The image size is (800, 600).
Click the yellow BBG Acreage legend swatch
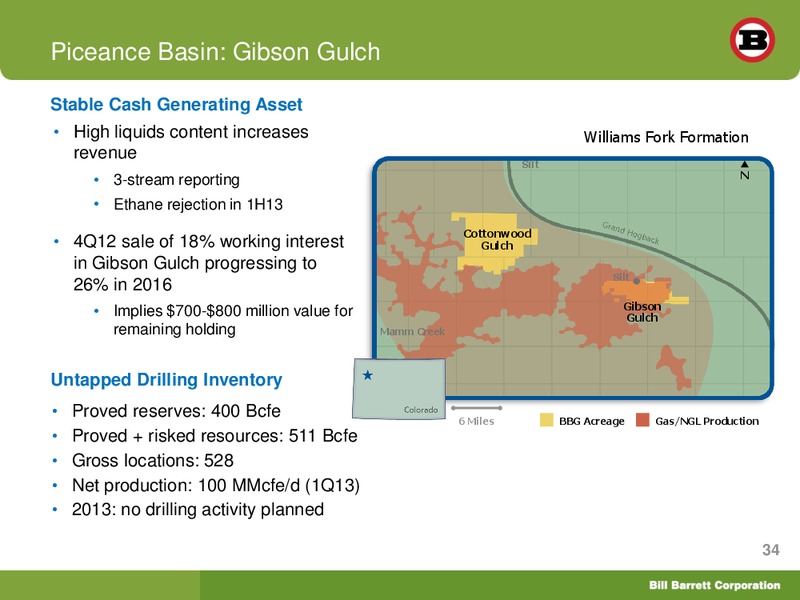click(x=546, y=420)
